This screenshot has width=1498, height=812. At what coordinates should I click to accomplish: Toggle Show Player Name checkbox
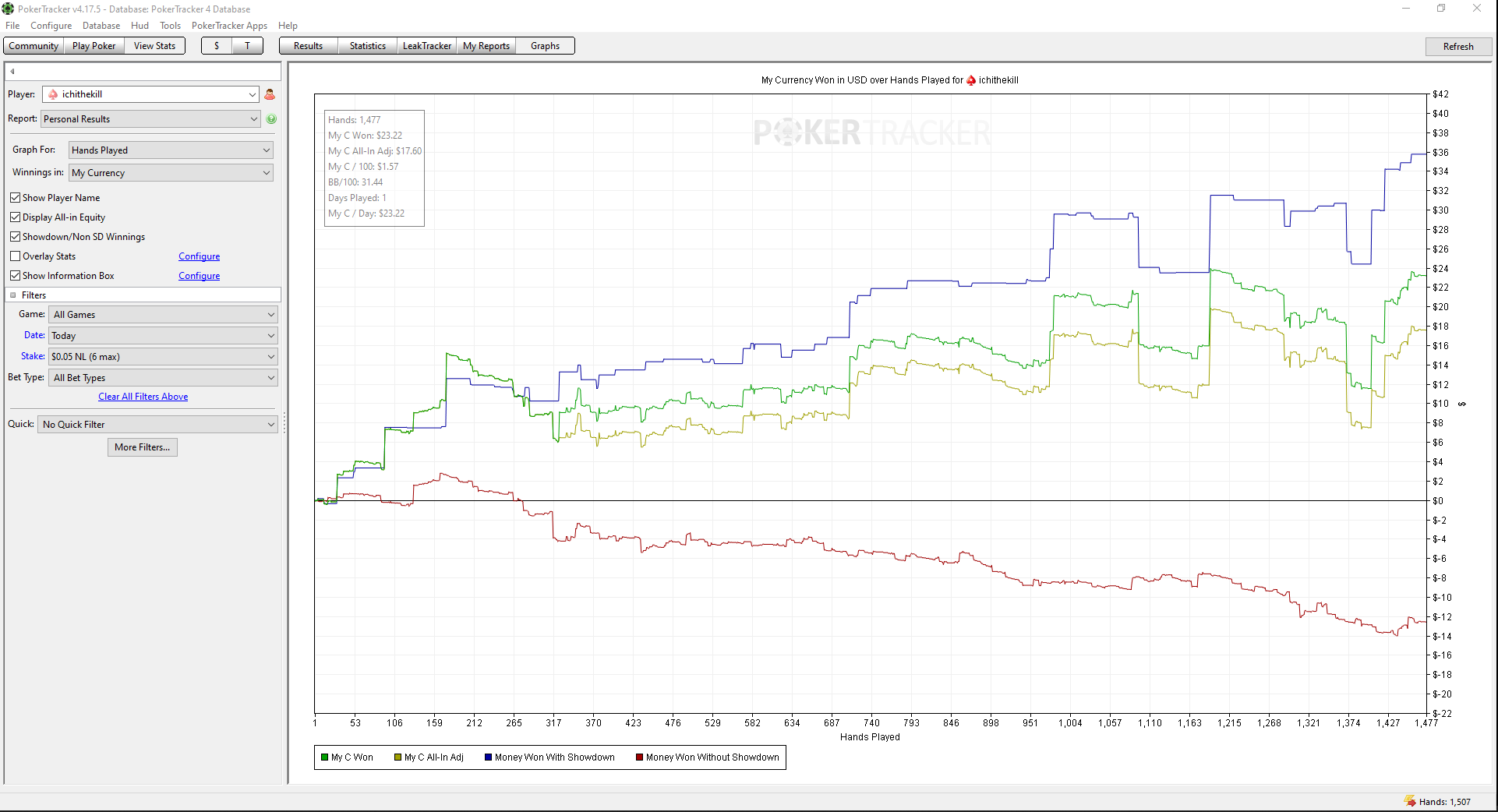point(15,198)
